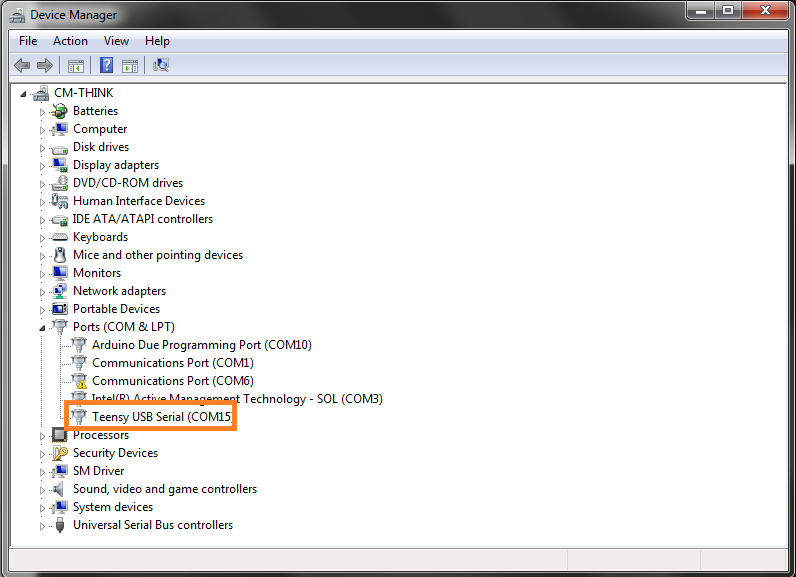The image size is (796, 577).
Task: Click the Teensy USB Serial port icon
Action: tap(79, 416)
